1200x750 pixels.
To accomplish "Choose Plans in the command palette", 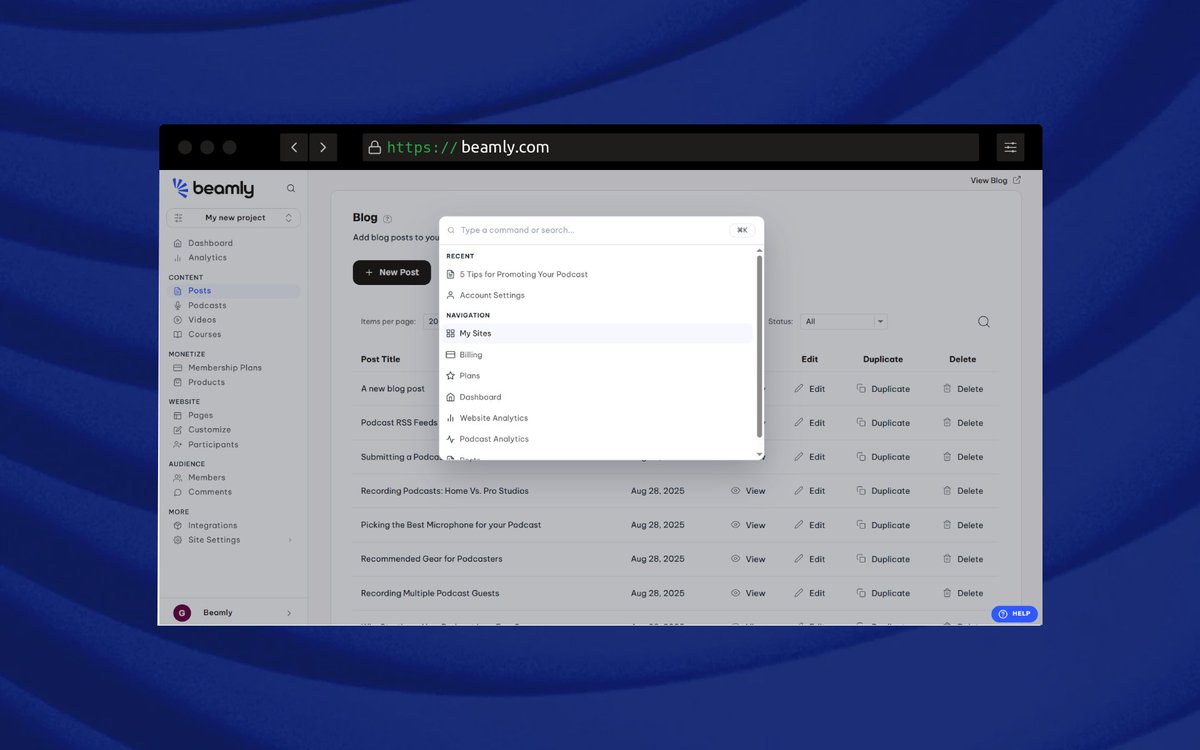I will tap(596, 376).
